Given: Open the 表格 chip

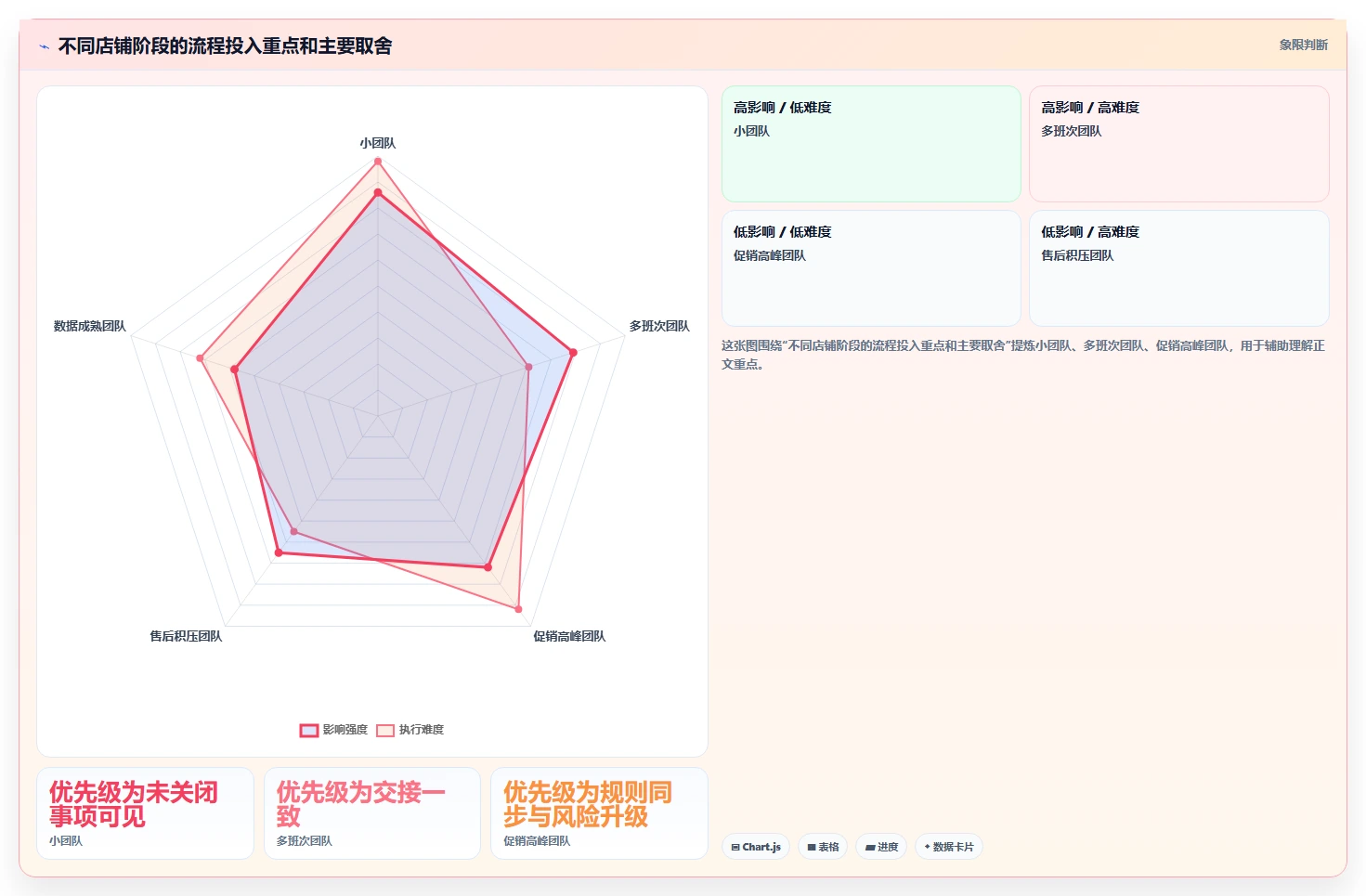Looking at the screenshot, I should 823,847.
